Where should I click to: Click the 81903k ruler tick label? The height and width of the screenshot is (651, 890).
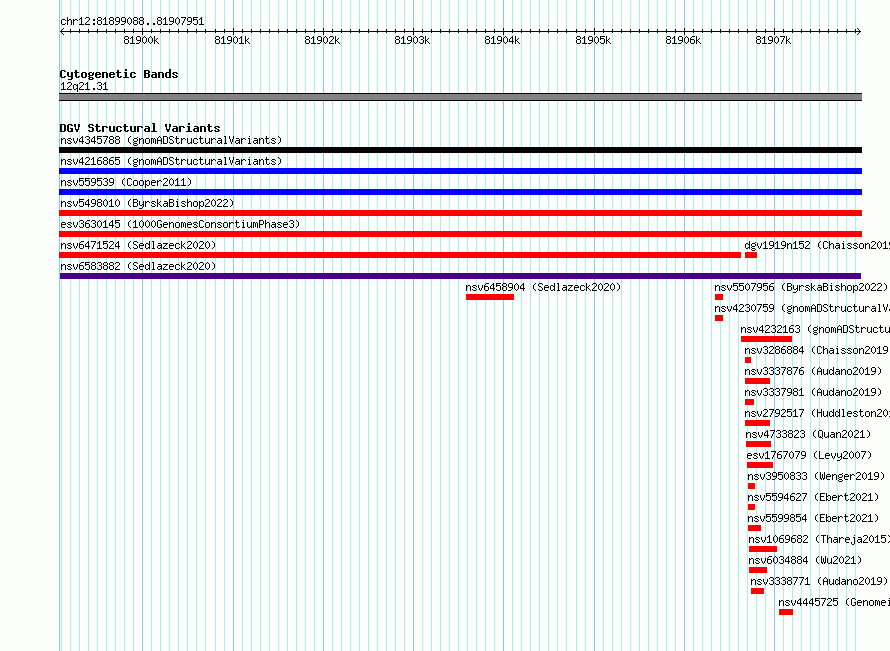pyautogui.click(x=412, y=40)
